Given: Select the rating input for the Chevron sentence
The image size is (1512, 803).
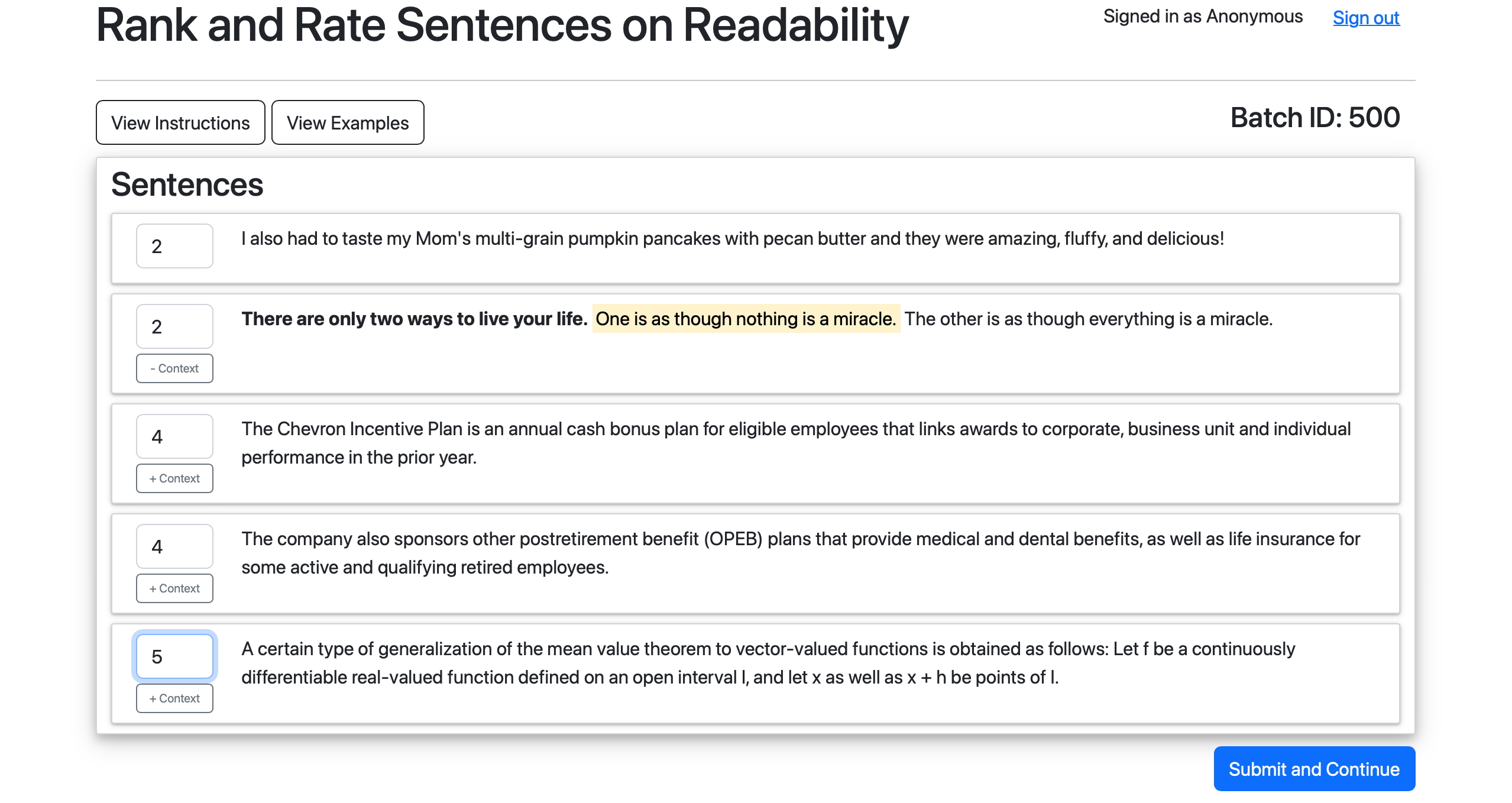Looking at the screenshot, I should (x=174, y=436).
